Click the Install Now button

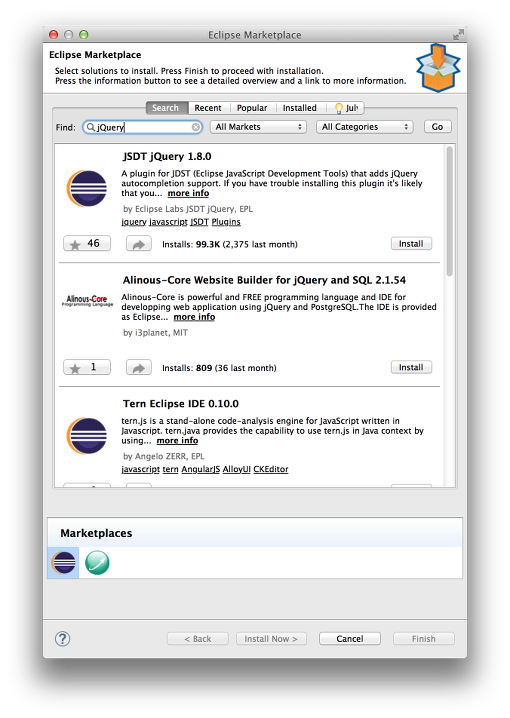[x=271, y=639]
